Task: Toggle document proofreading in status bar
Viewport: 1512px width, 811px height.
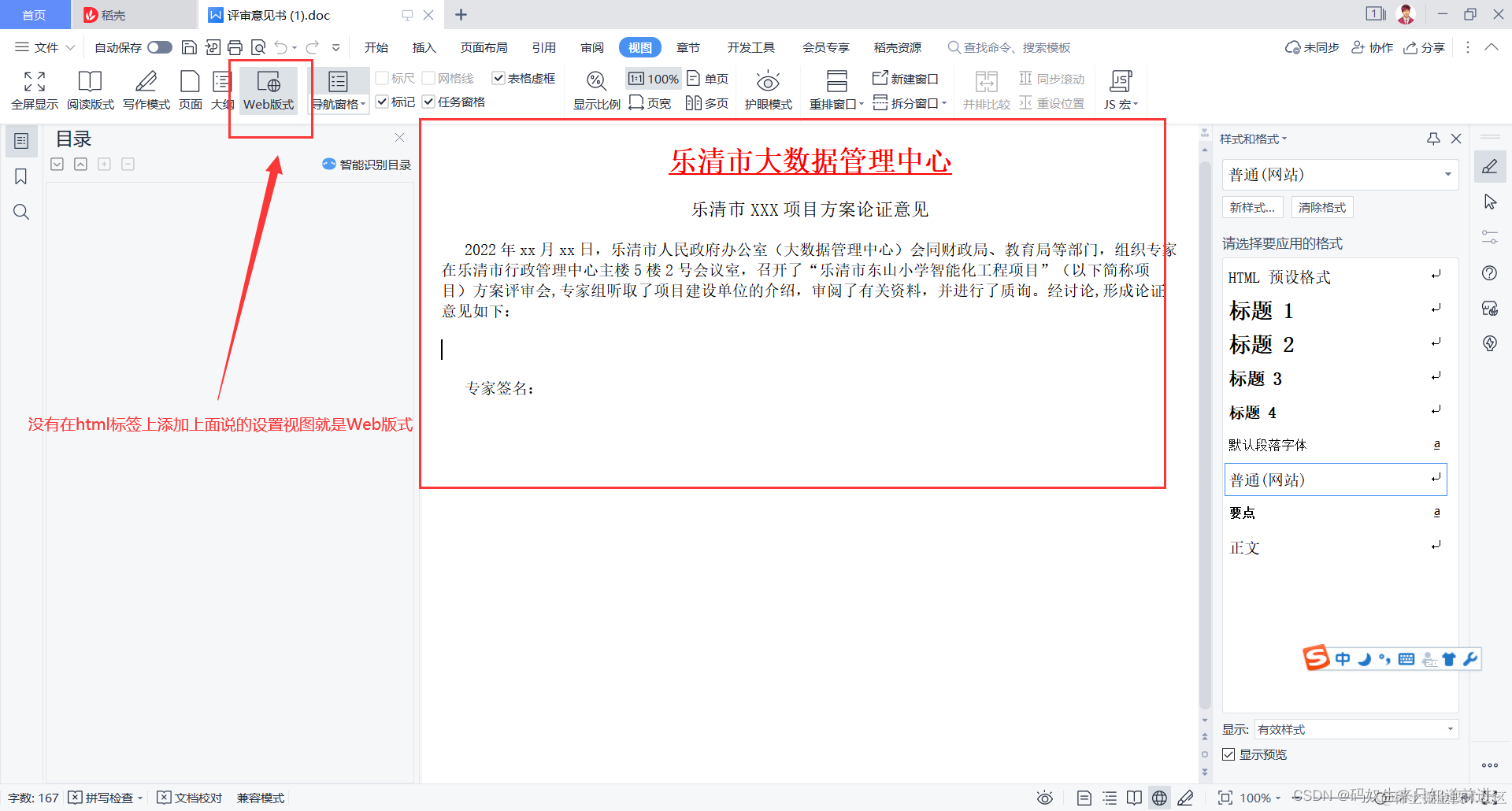Action: coord(190,798)
